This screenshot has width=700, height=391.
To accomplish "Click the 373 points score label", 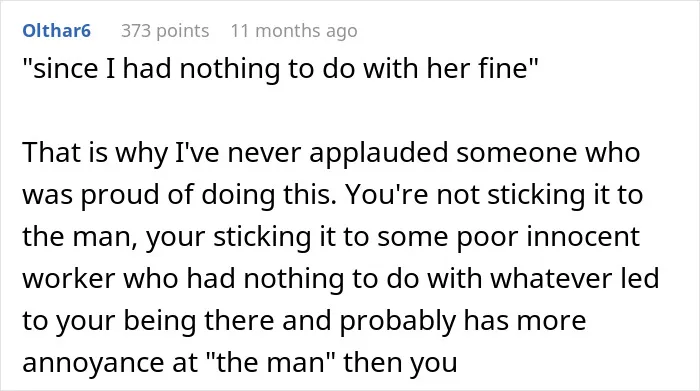I will pyautogui.click(x=165, y=31).
